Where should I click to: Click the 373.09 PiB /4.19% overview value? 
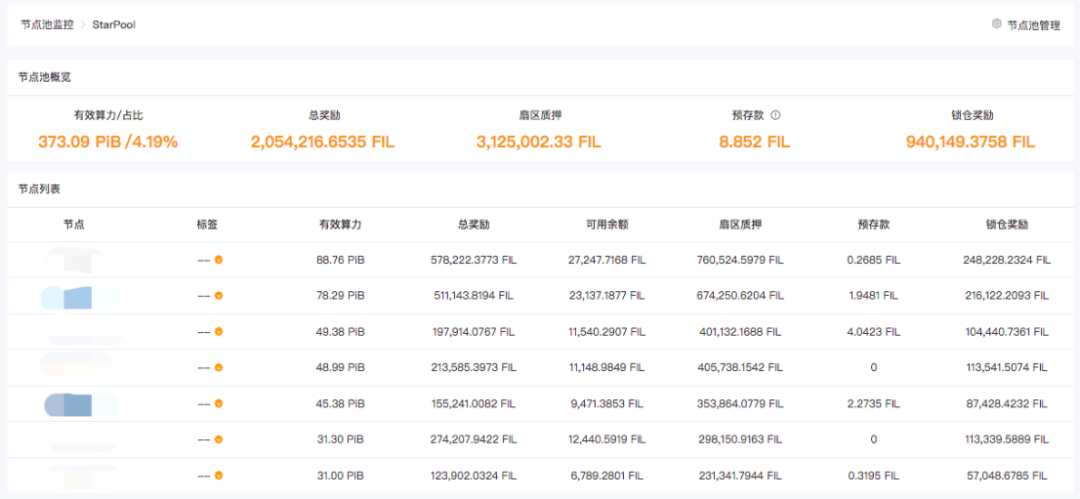pos(108,142)
